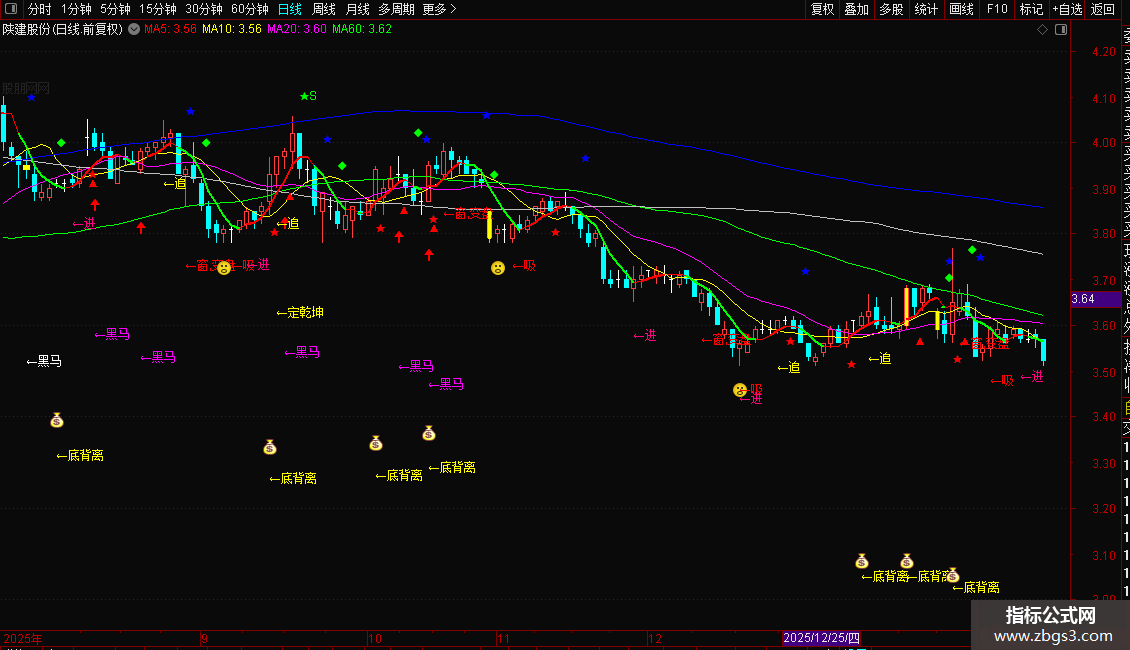Click the green ★S marker
The width and height of the screenshot is (1130, 650).
(308, 96)
